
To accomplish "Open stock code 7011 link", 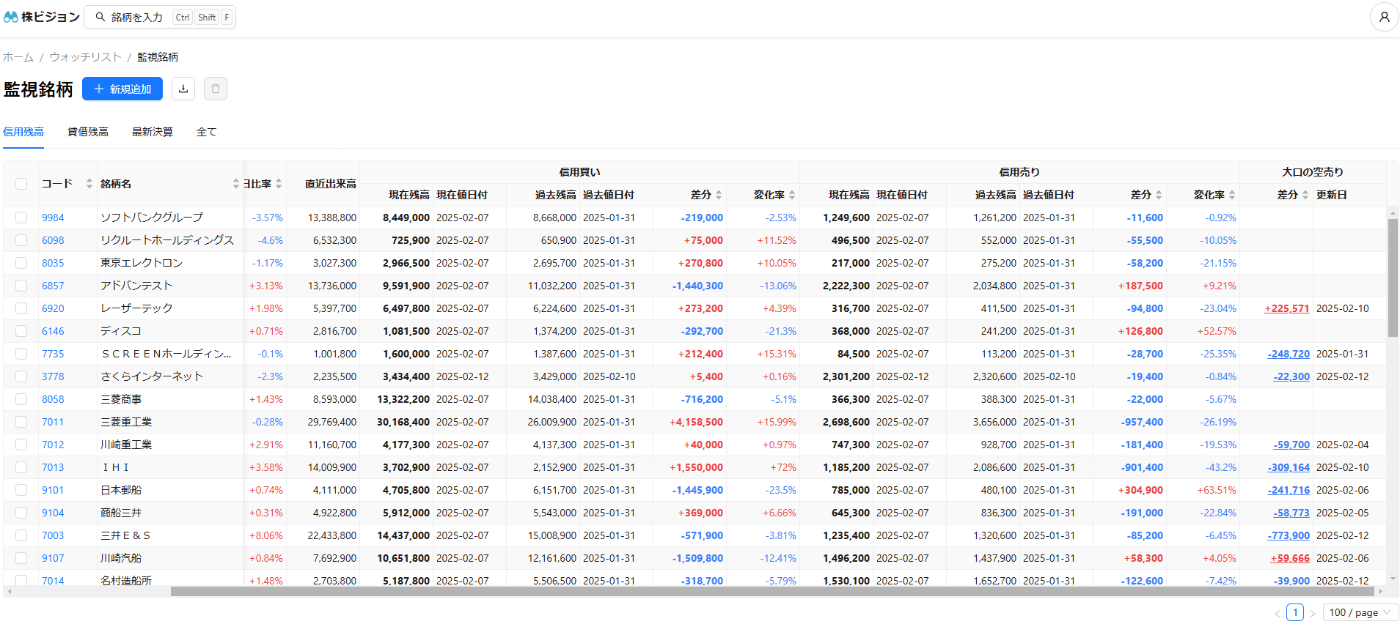I will (x=53, y=422).
